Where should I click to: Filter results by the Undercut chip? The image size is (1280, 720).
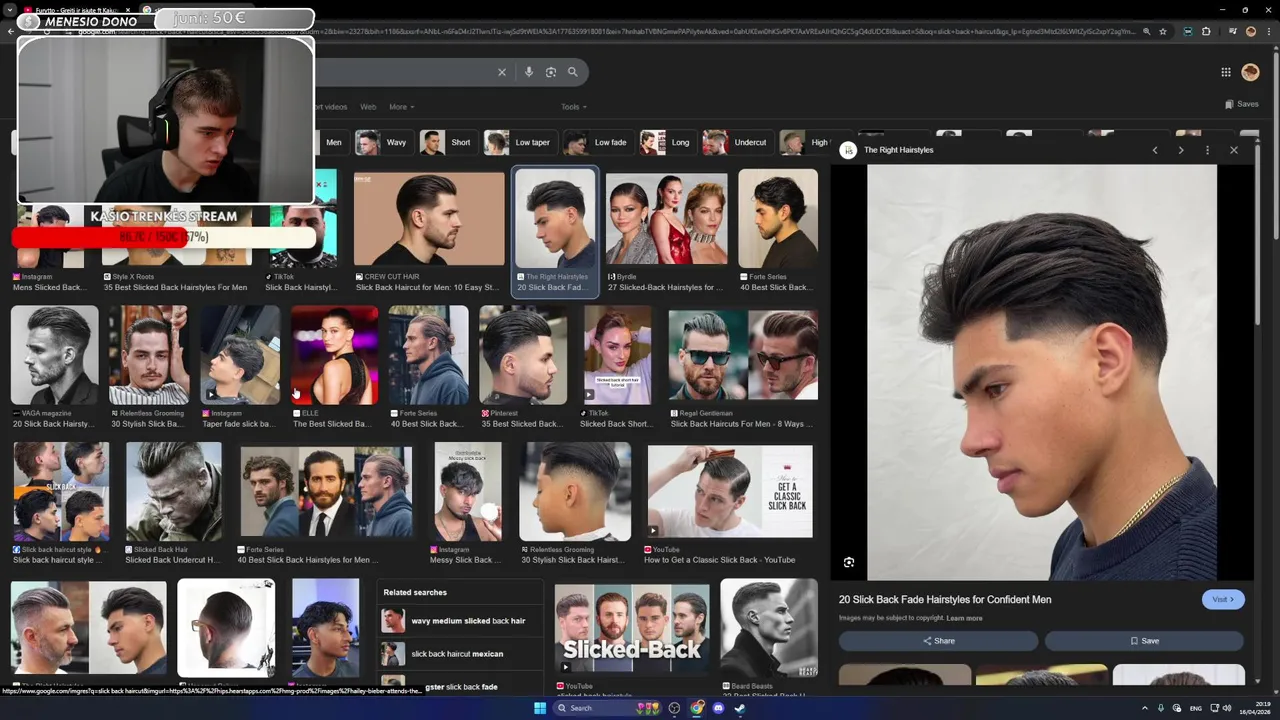tap(737, 142)
